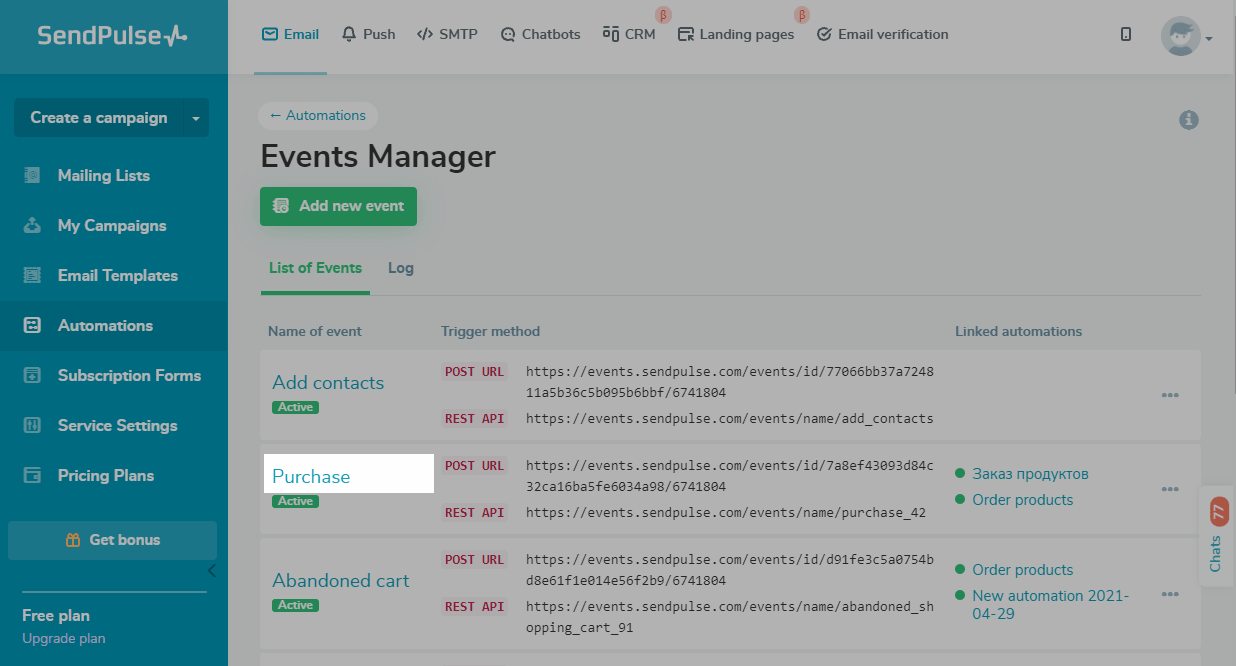Click Active badge under Add contacts
This screenshot has height=666, width=1236.
tap(295, 407)
